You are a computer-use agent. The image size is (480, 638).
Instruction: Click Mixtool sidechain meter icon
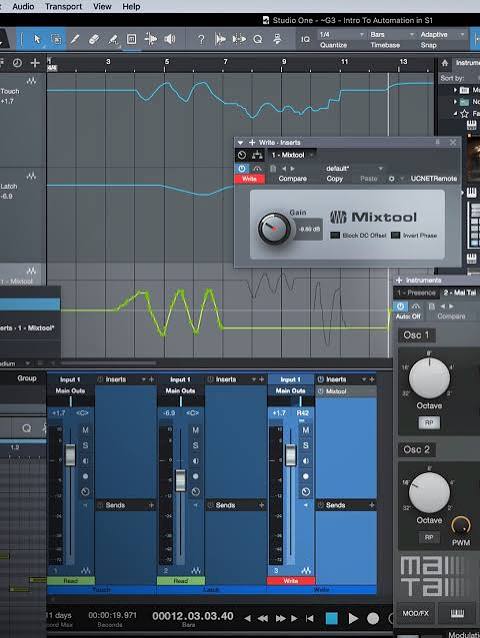257,168
